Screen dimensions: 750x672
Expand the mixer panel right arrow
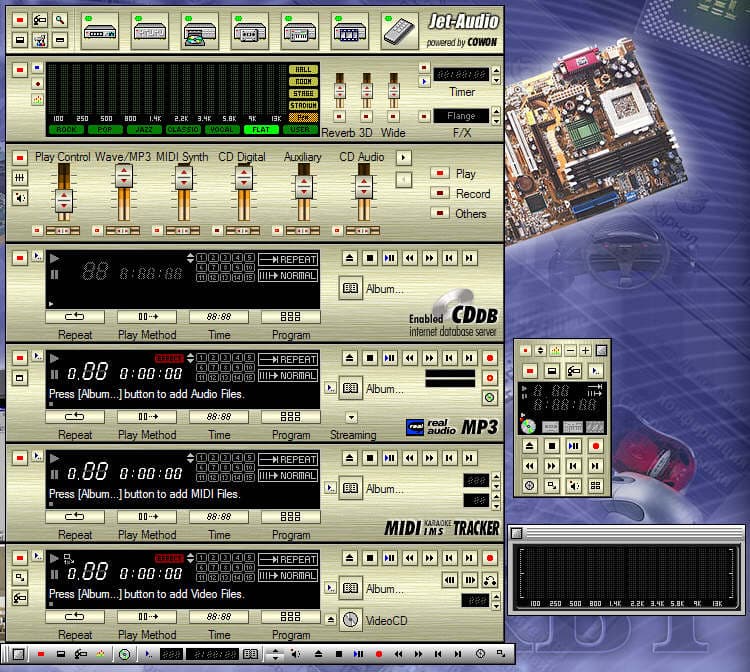click(x=403, y=158)
